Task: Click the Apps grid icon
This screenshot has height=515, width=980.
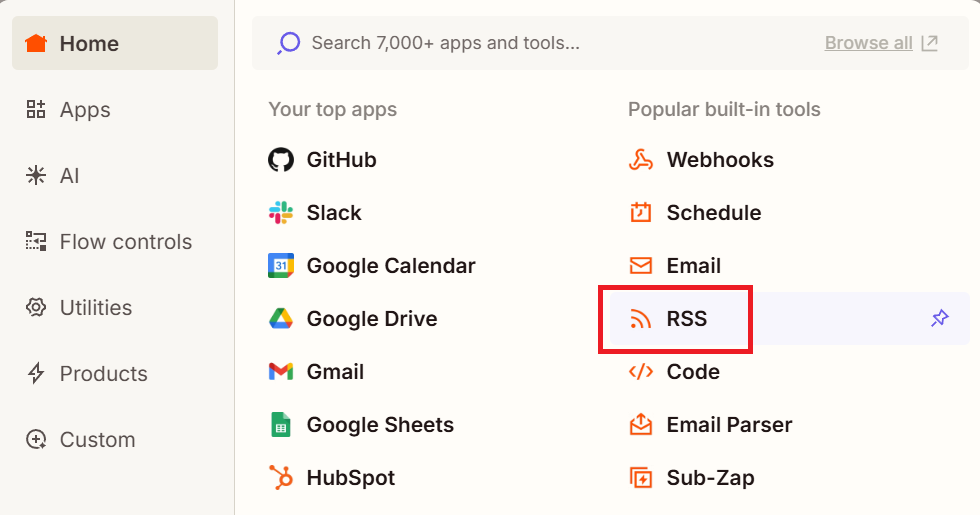Action: [x=36, y=109]
